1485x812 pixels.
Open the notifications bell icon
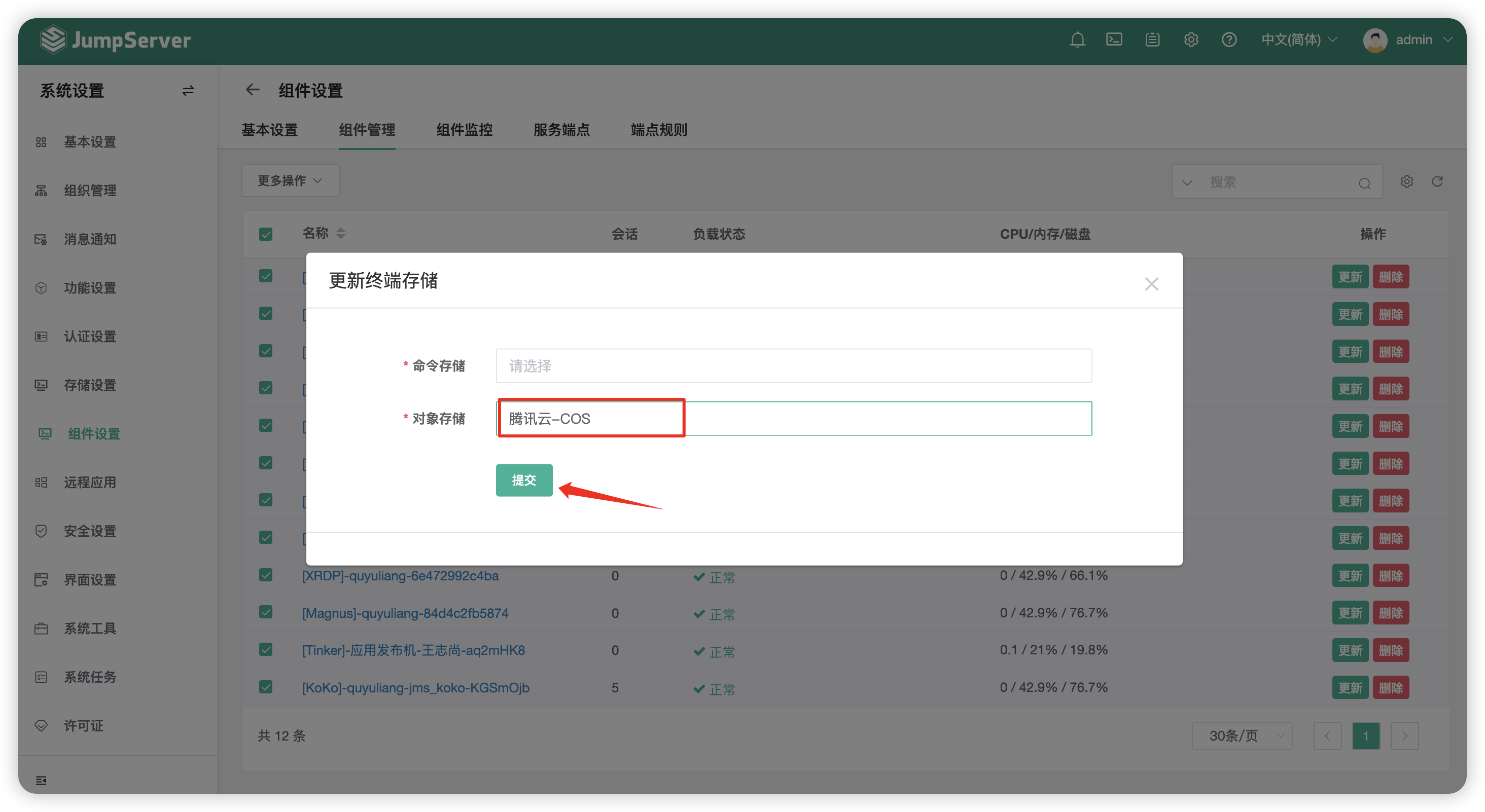(x=1077, y=40)
